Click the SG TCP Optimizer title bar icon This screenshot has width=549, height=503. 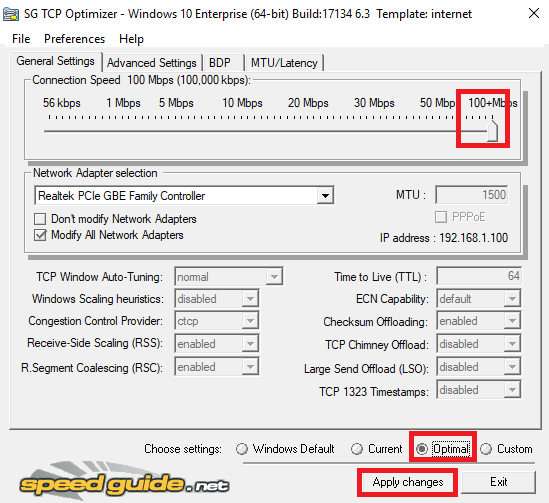coord(11,14)
